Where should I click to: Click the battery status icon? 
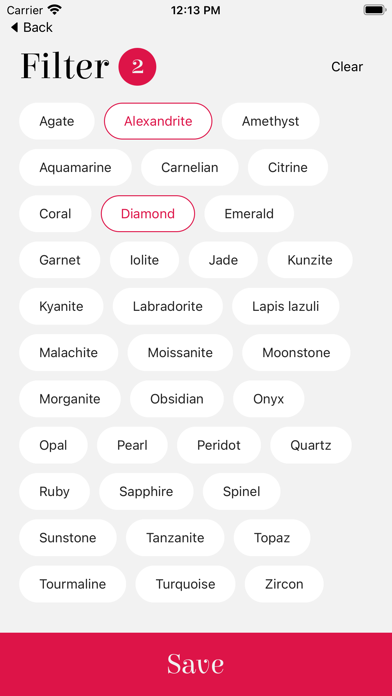pyautogui.click(x=374, y=10)
